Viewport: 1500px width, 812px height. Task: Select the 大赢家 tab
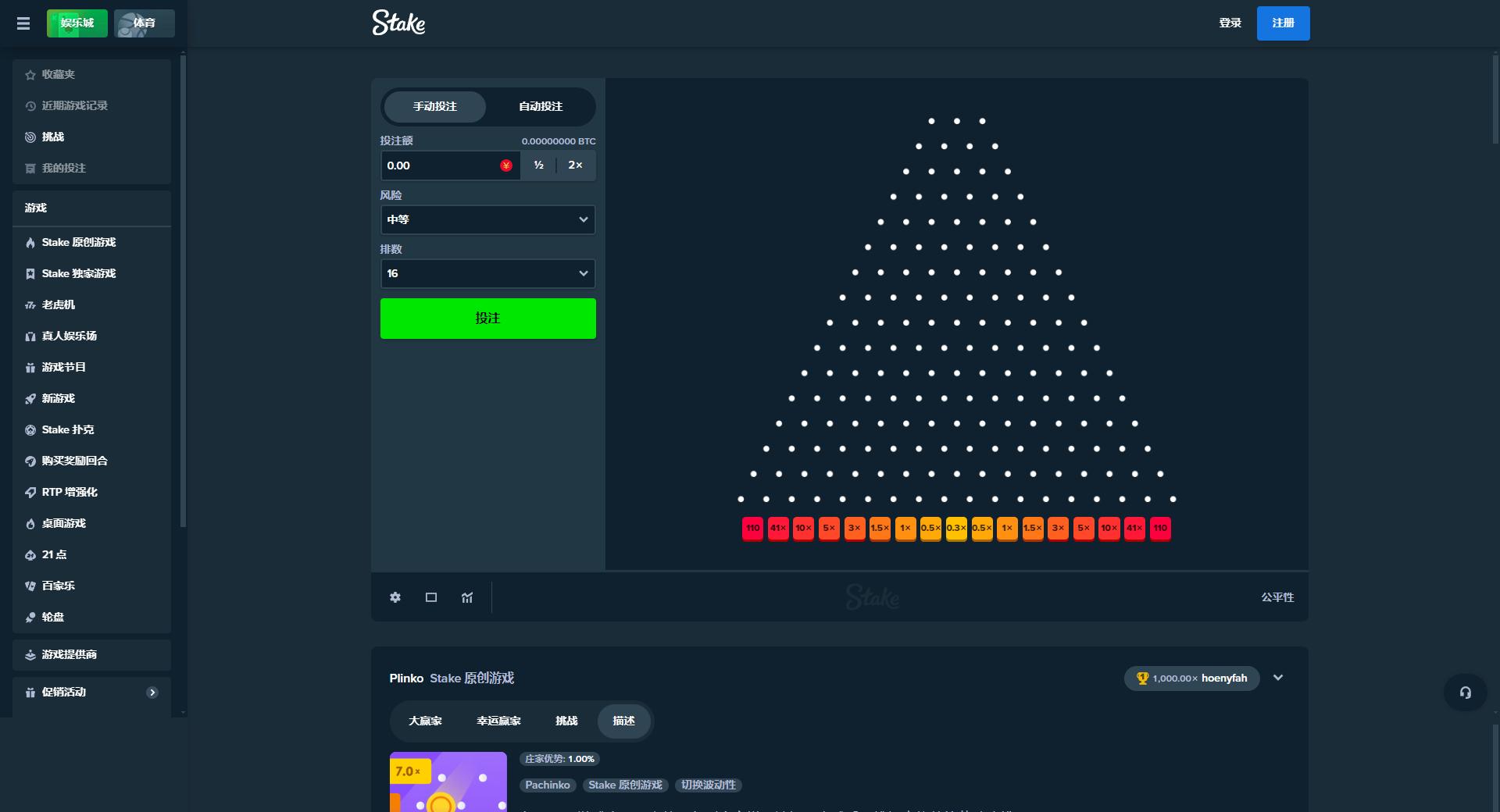(425, 721)
